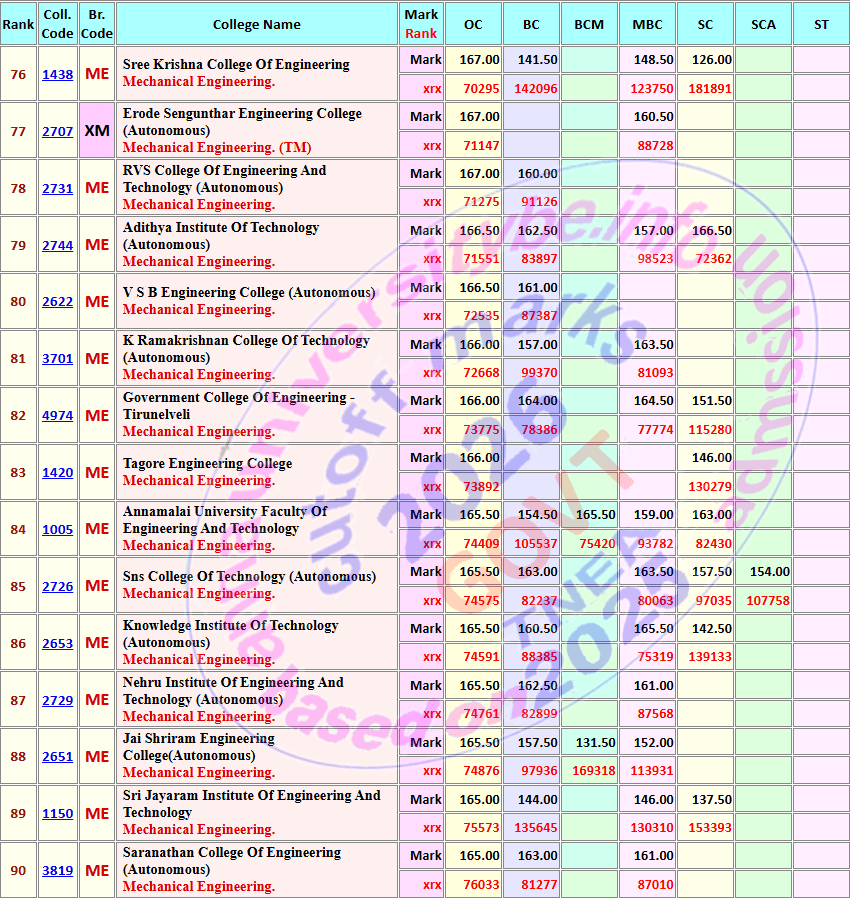
Task: Open college code 4974 link
Action: click(x=57, y=416)
